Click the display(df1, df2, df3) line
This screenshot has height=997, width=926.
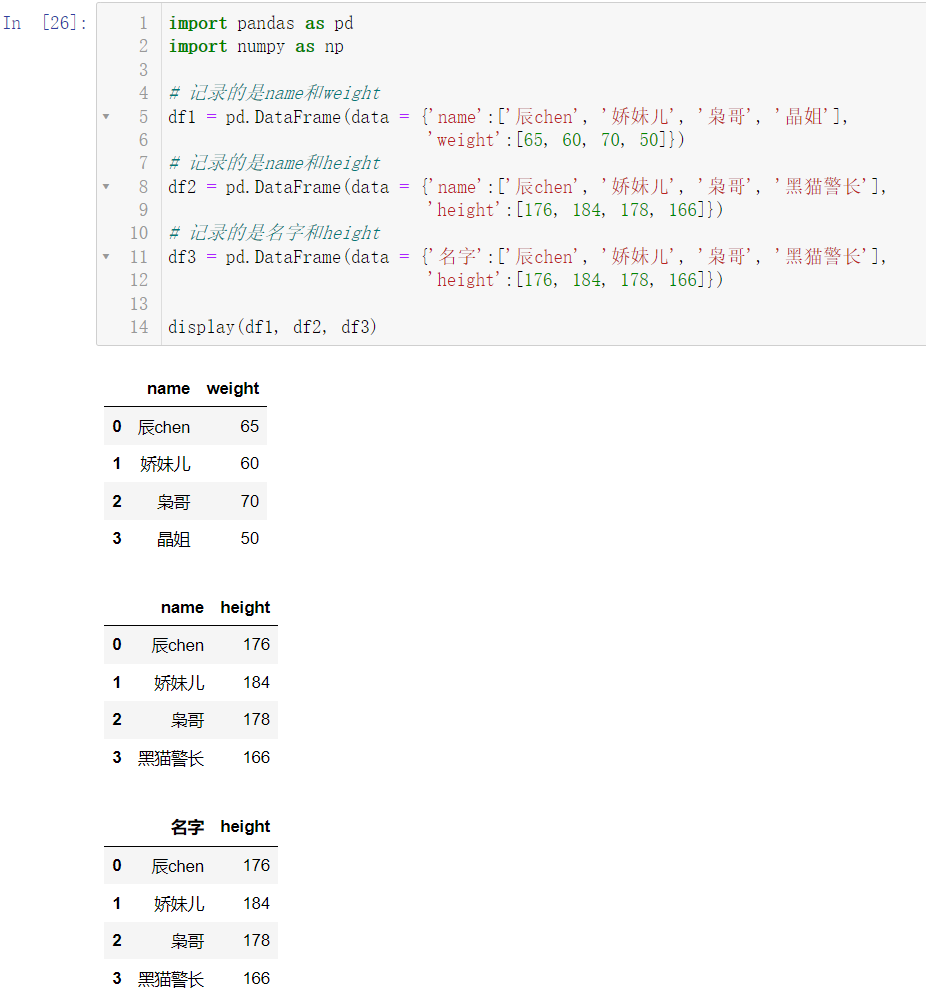(272, 327)
